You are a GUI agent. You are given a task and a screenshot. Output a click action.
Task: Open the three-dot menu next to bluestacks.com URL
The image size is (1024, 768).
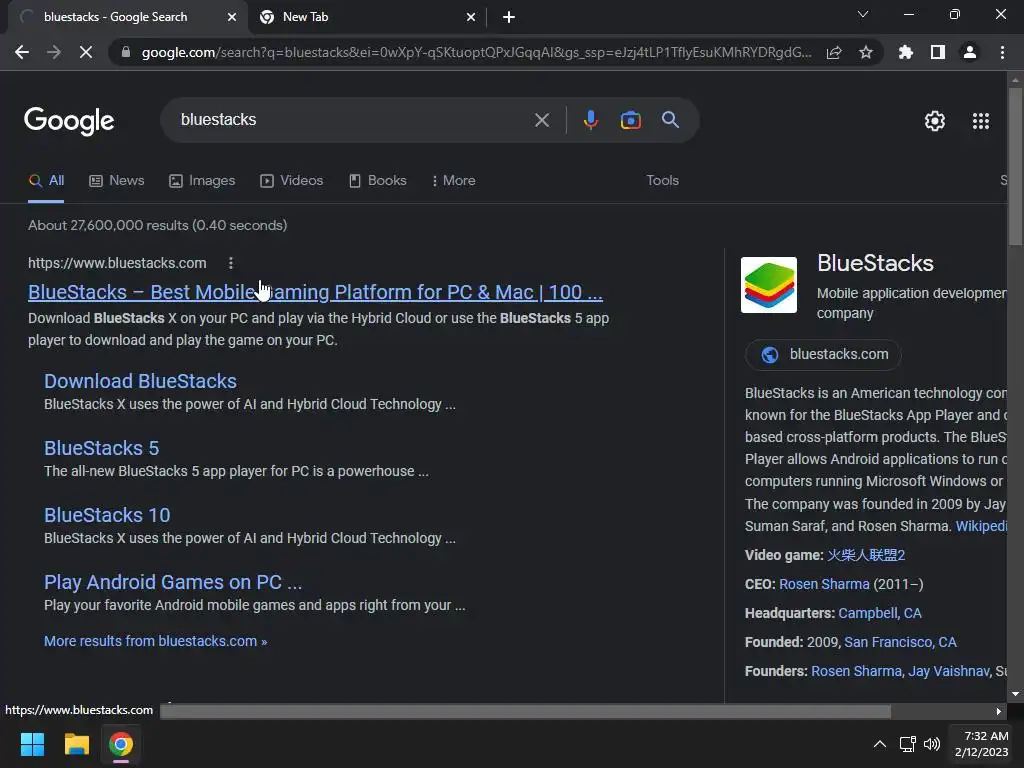[231, 263]
